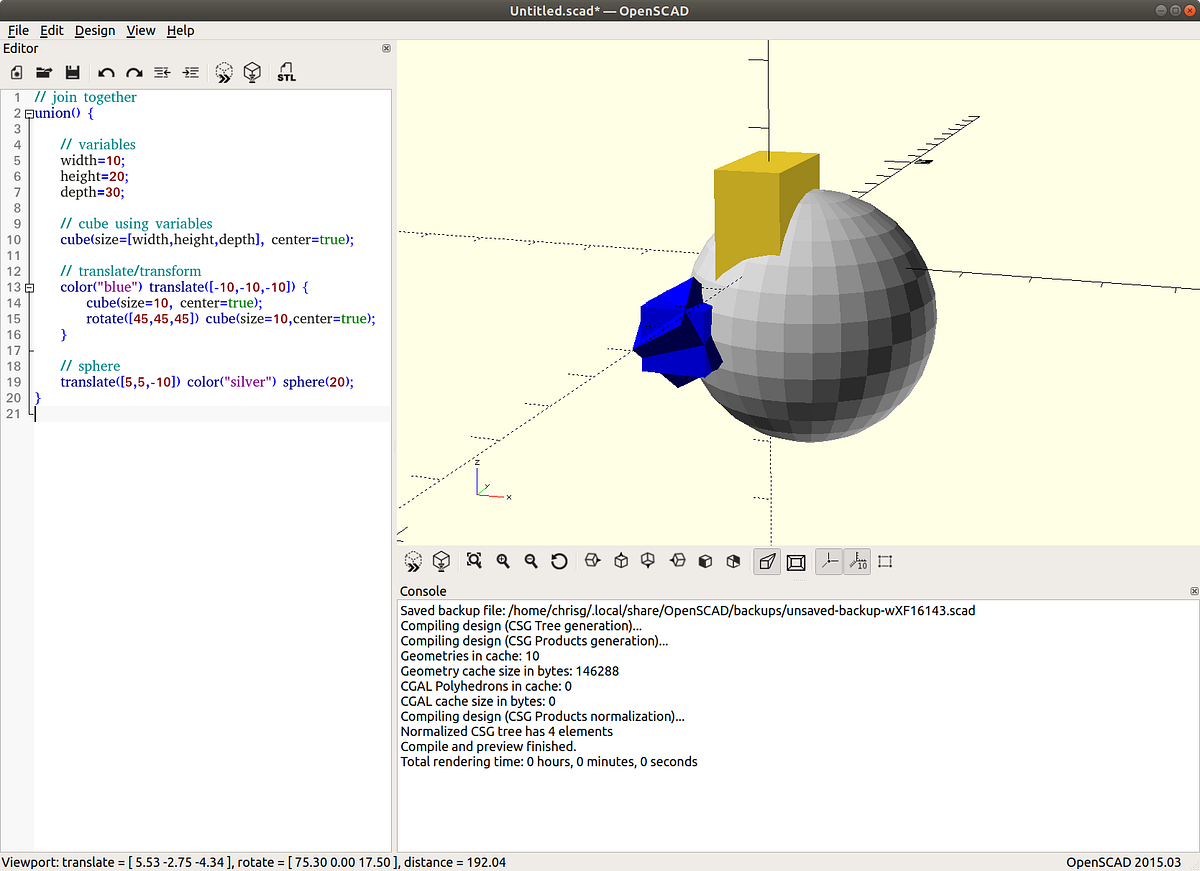Reset the view with the circular arrow icon
The height and width of the screenshot is (871, 1200).
[x=559, y=561]
